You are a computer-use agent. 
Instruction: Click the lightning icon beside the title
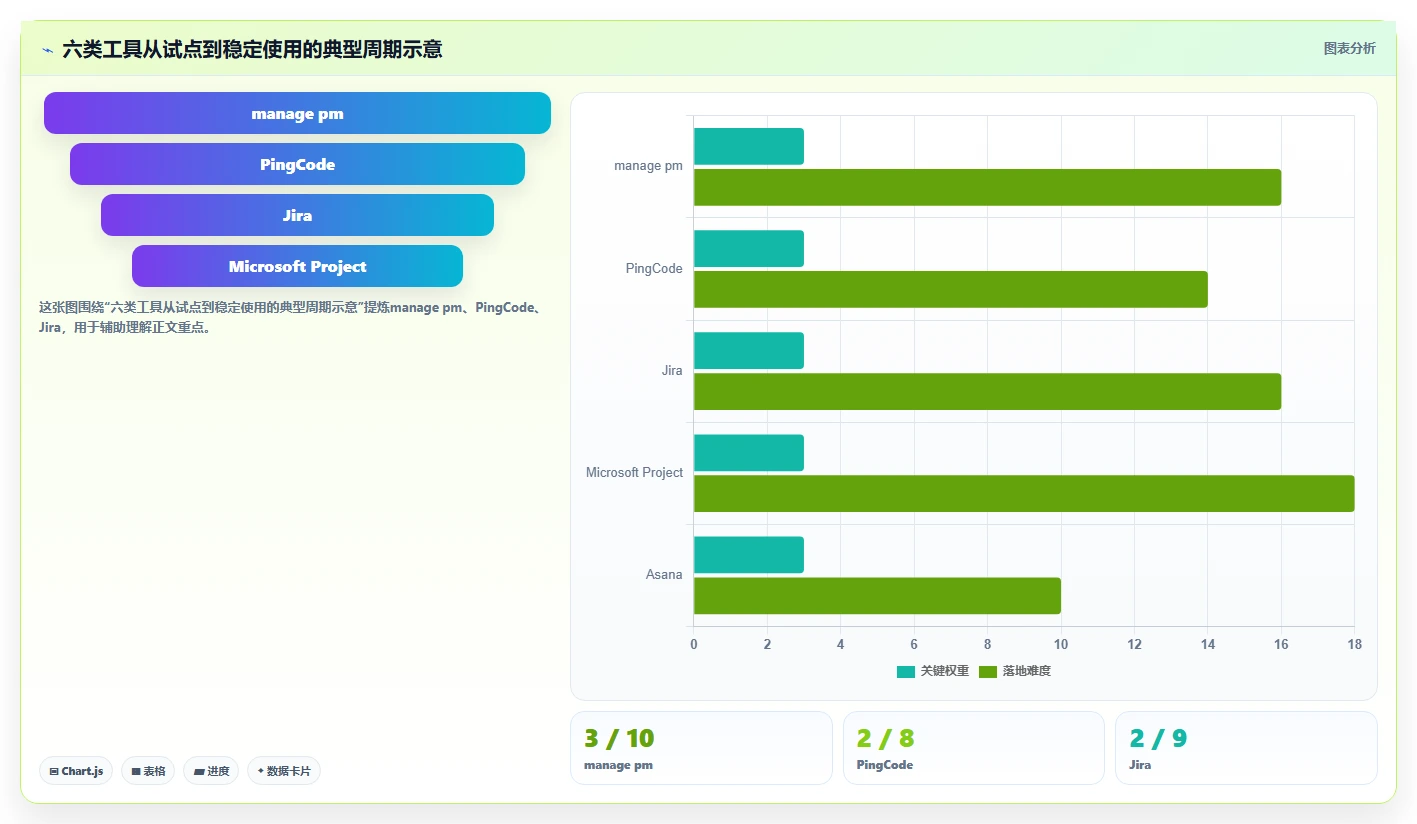(47, 49)
